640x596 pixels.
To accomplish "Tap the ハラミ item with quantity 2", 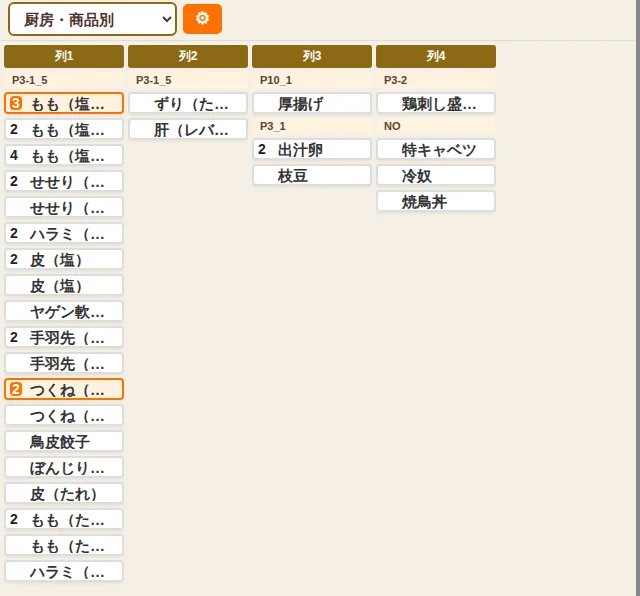I will click(64, 234).
